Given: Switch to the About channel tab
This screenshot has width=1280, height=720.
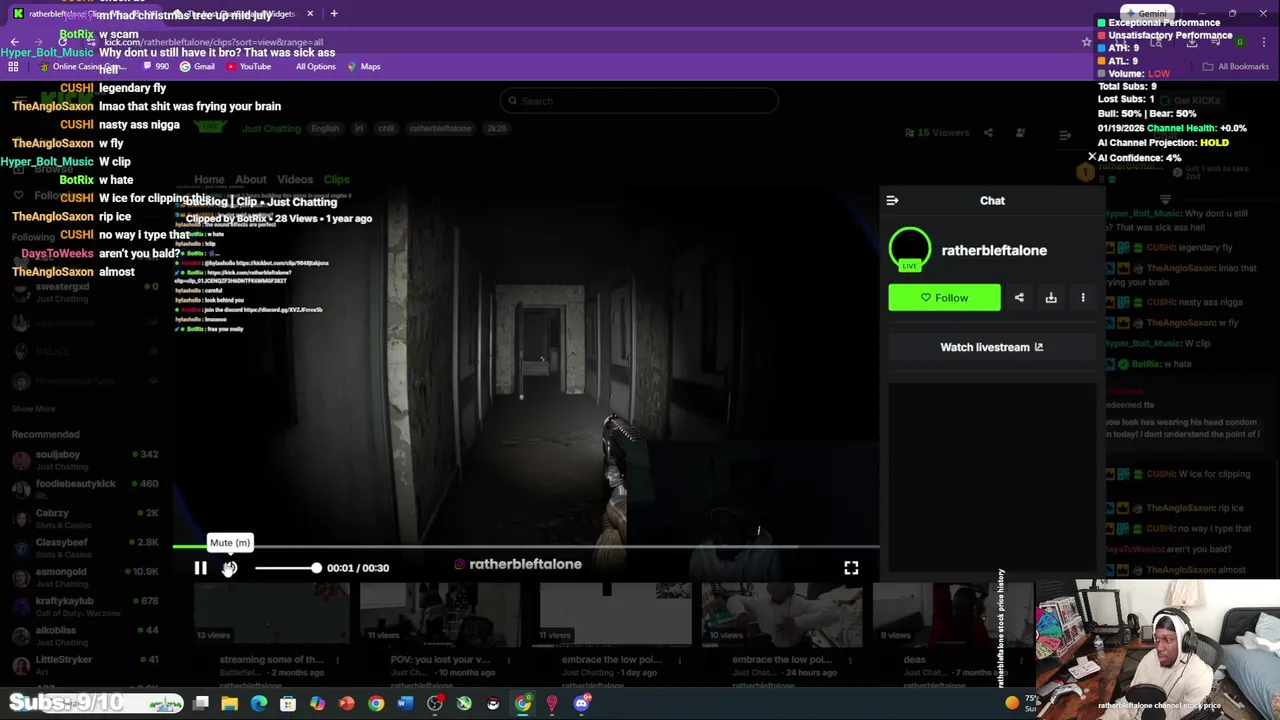Looking at the screenshot, I should tap(251, 180).
